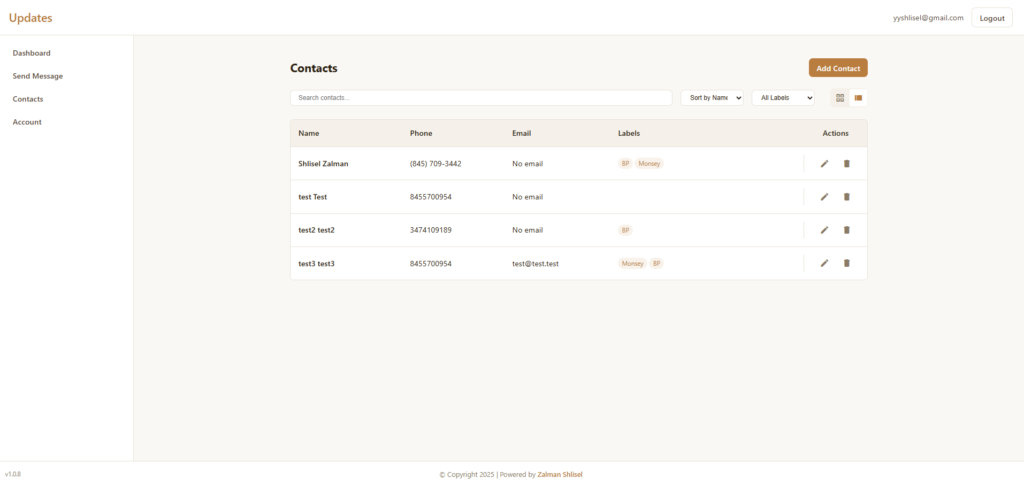Delete the test3 test3 contact
Screen dimensions: 1024x486
click(846, 263)
